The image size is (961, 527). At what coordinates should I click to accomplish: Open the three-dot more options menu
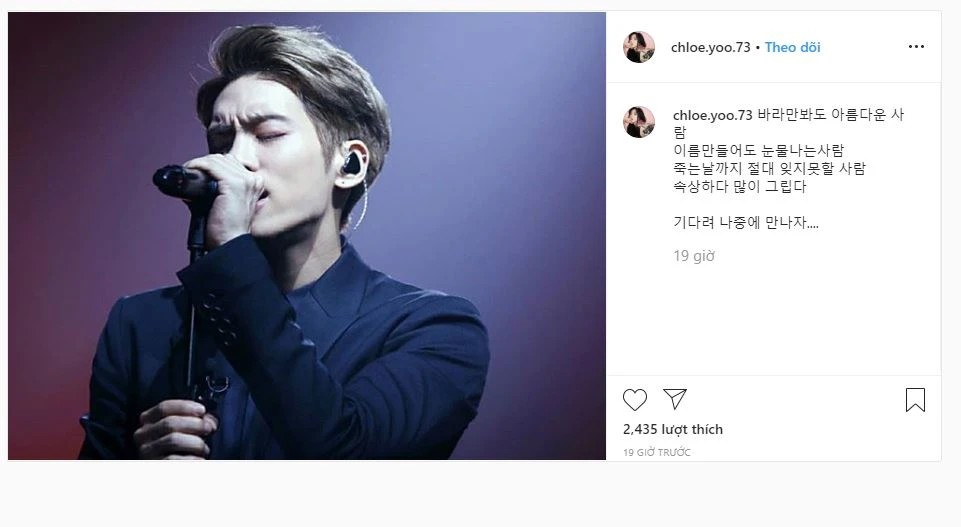[x=916, y=47]
